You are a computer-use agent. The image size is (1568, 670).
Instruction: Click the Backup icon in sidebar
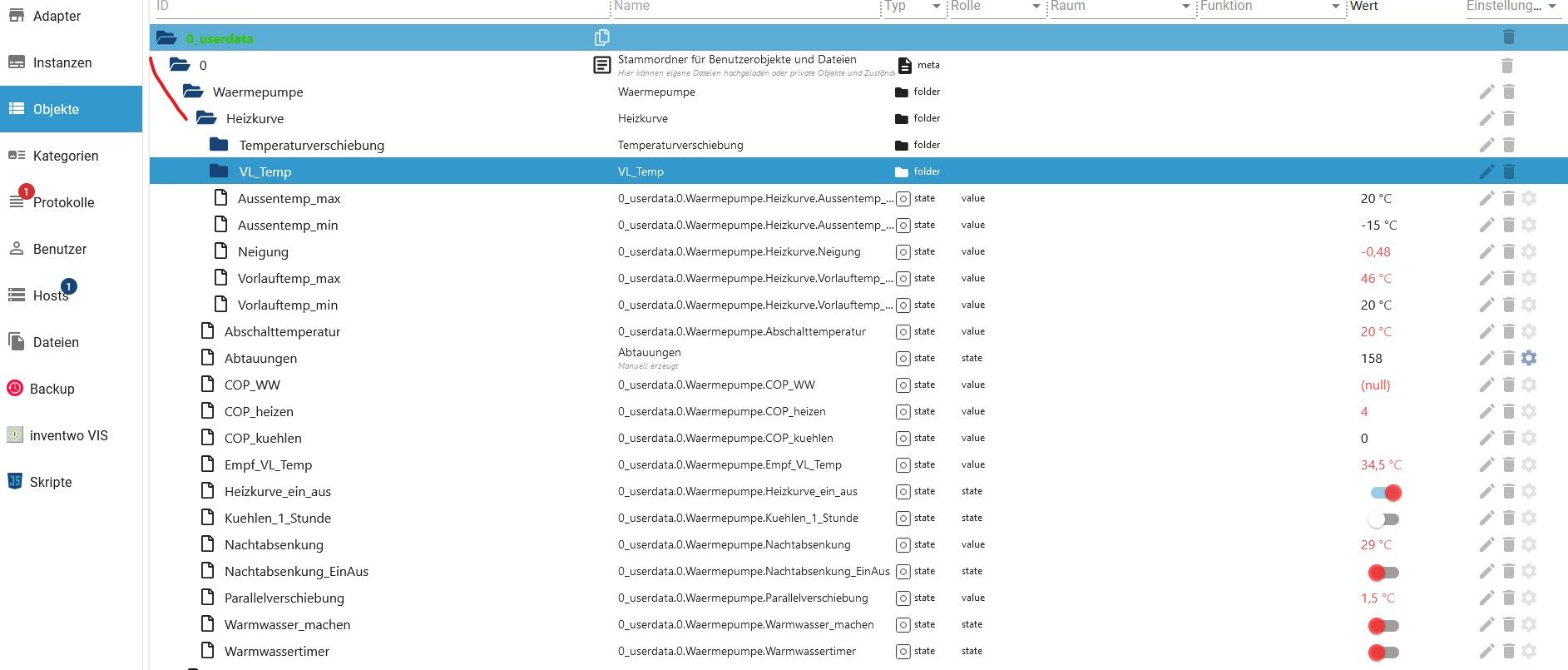[15, 389]
